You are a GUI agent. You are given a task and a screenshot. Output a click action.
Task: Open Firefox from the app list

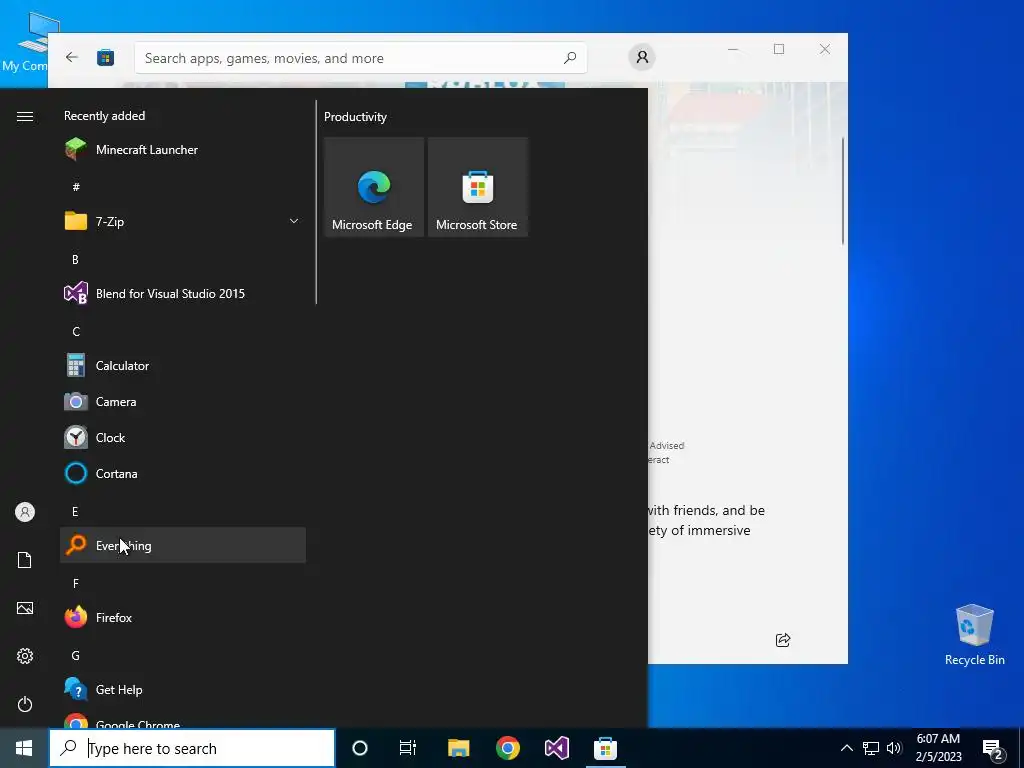pyautogui.click(x=183, y=617)
